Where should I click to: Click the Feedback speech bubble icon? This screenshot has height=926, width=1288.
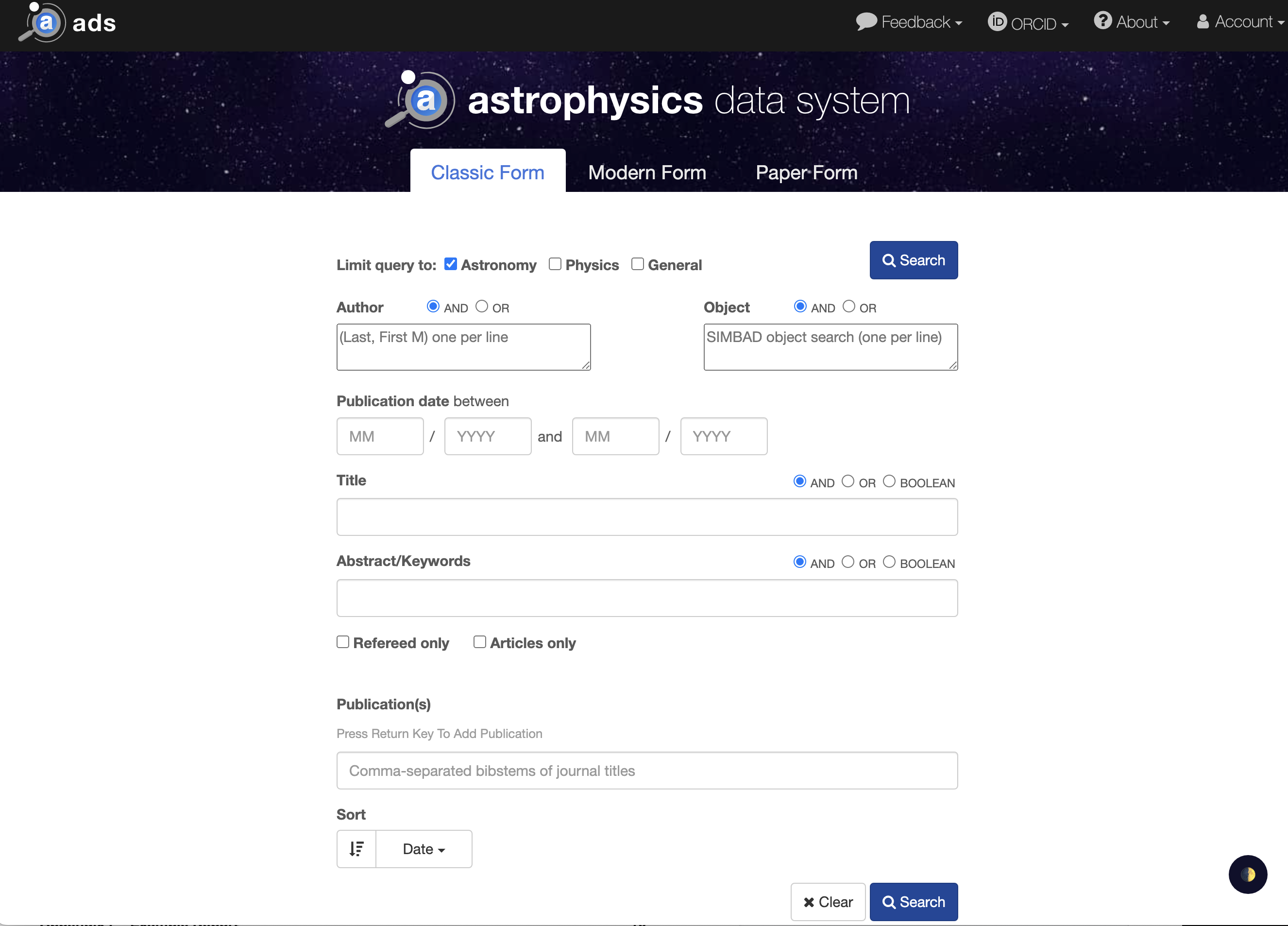(x=866, y=21)
